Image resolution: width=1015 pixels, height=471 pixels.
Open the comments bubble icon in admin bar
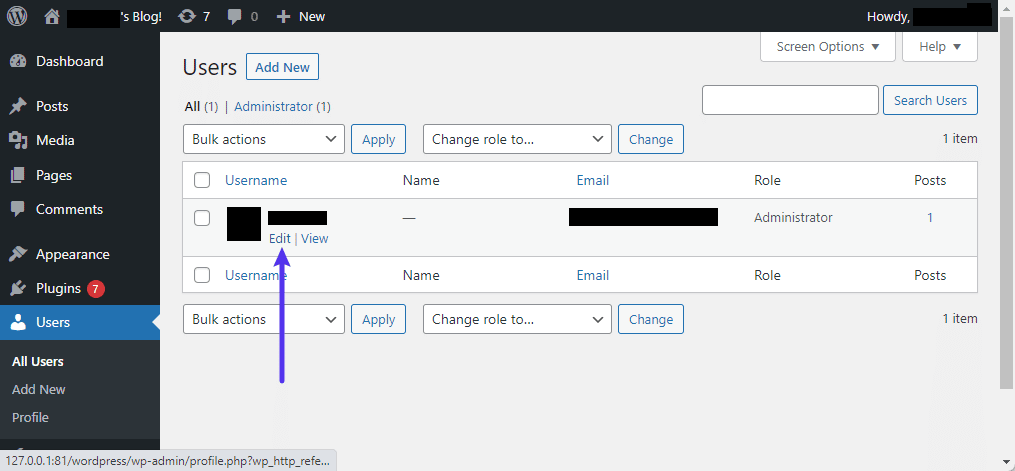tap(234, 16)
